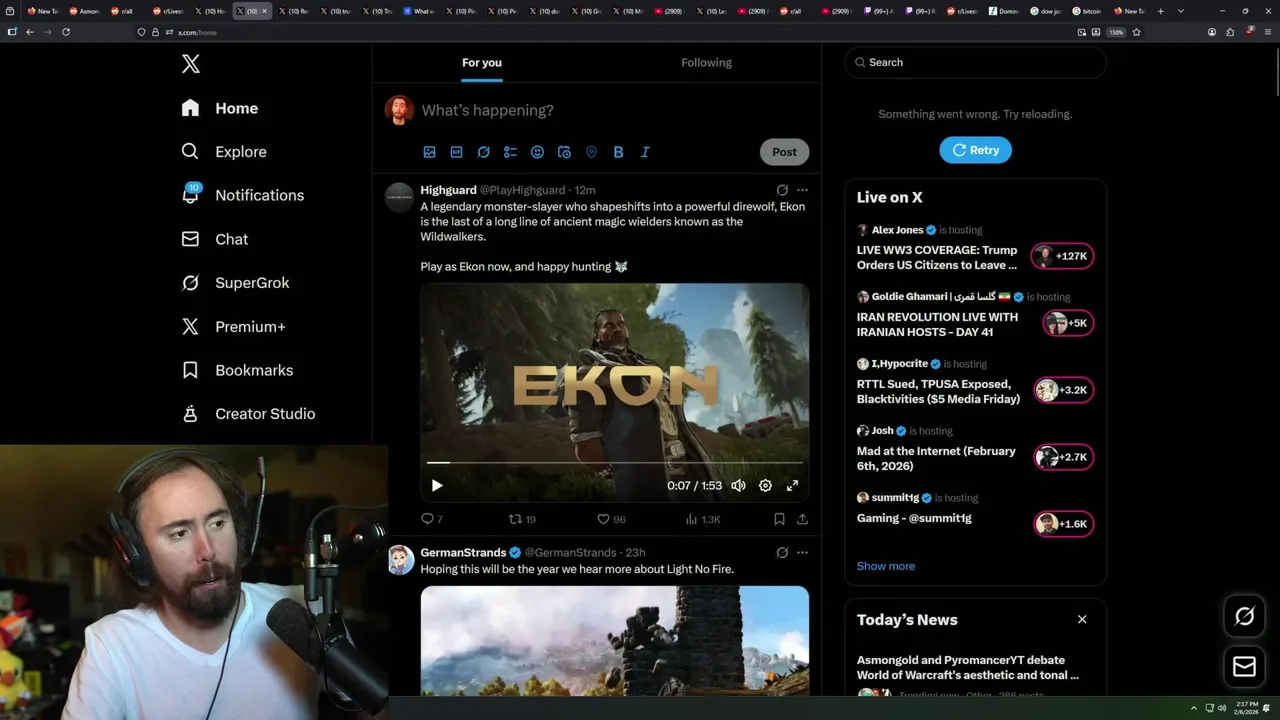Screen dimensions: 1280x720
Task: View Highguard post analytics
Action: [x=703, y=519]
